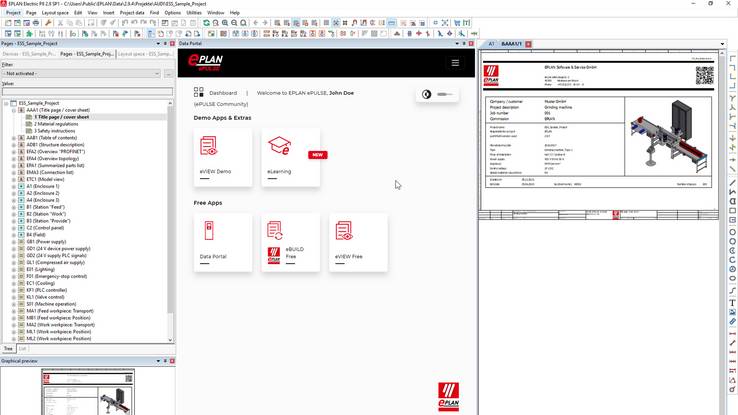Click the EPLAN ePULSE logo in header
The width and height of the screenshot is (738, 415).
205,62
